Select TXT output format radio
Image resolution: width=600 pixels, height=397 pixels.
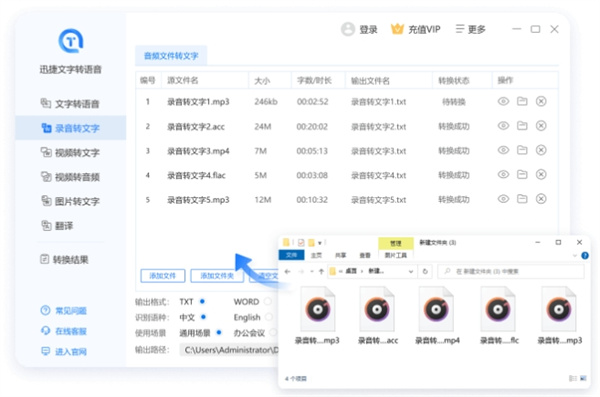point(202,302)
